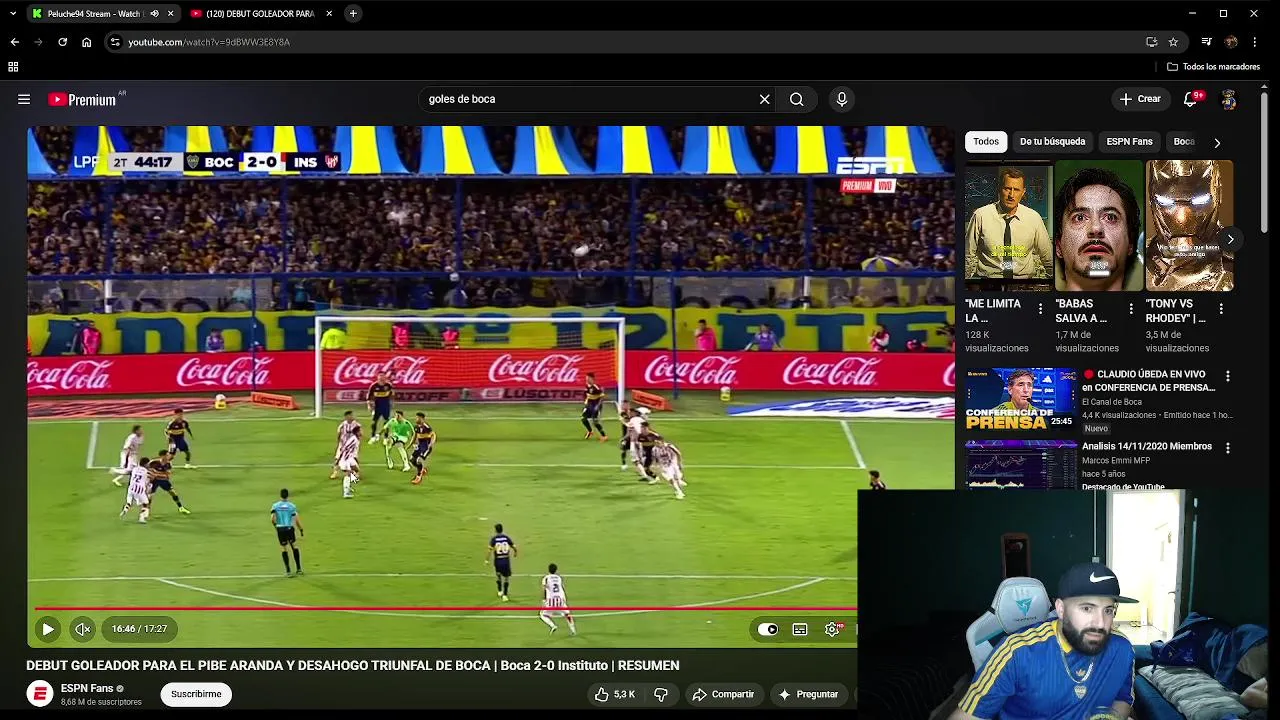Clear the search text with X
This screenshot has width=1280, height=720.
764,99
